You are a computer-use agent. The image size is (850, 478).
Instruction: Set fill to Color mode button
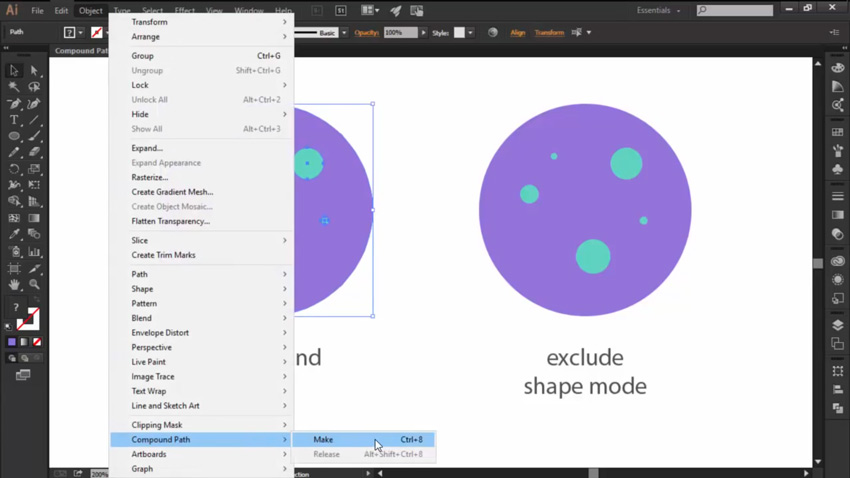pyautogui.click(x=12, y=342)
